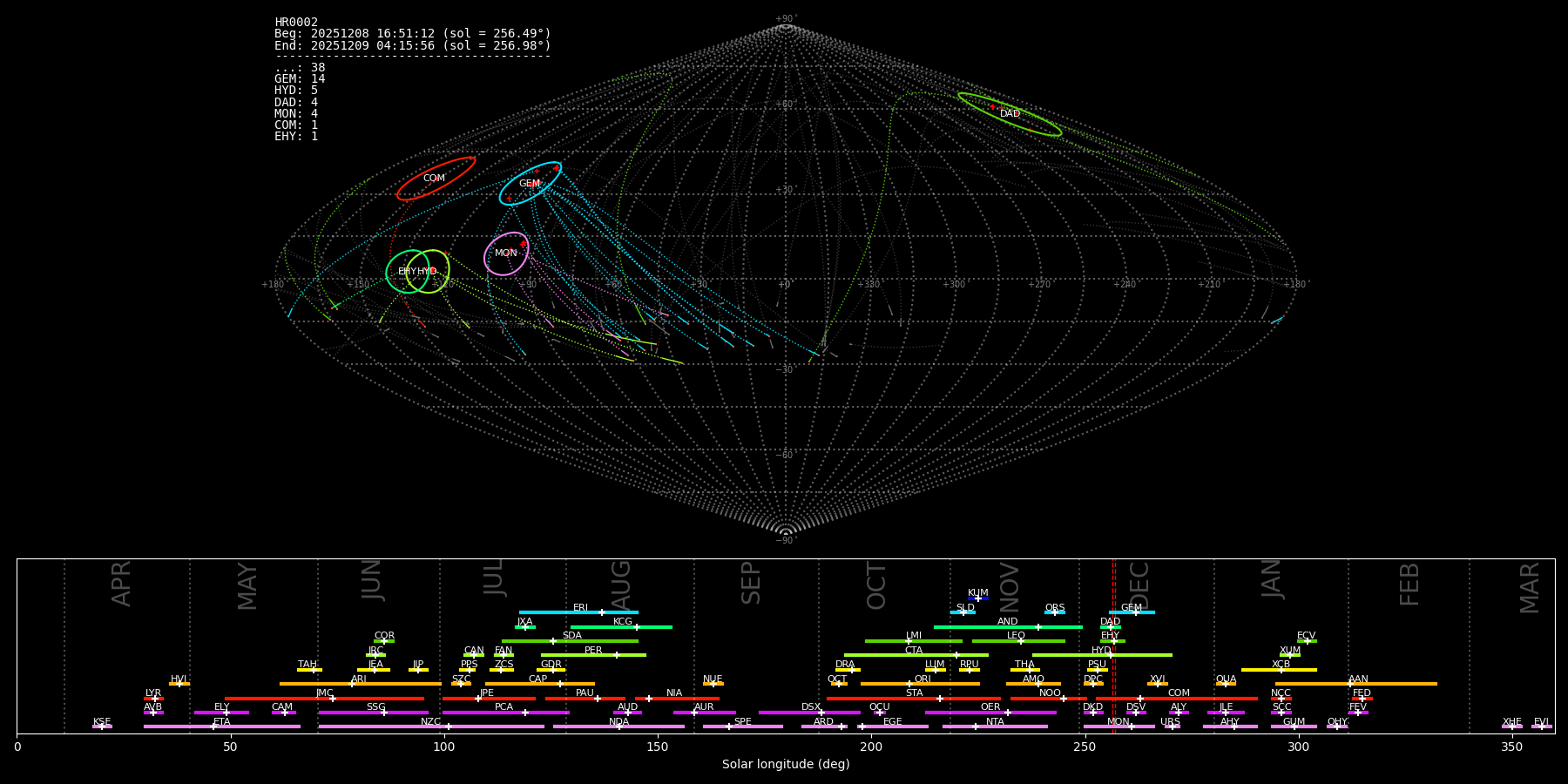Select the 'COM: 1' count entry

296,125
